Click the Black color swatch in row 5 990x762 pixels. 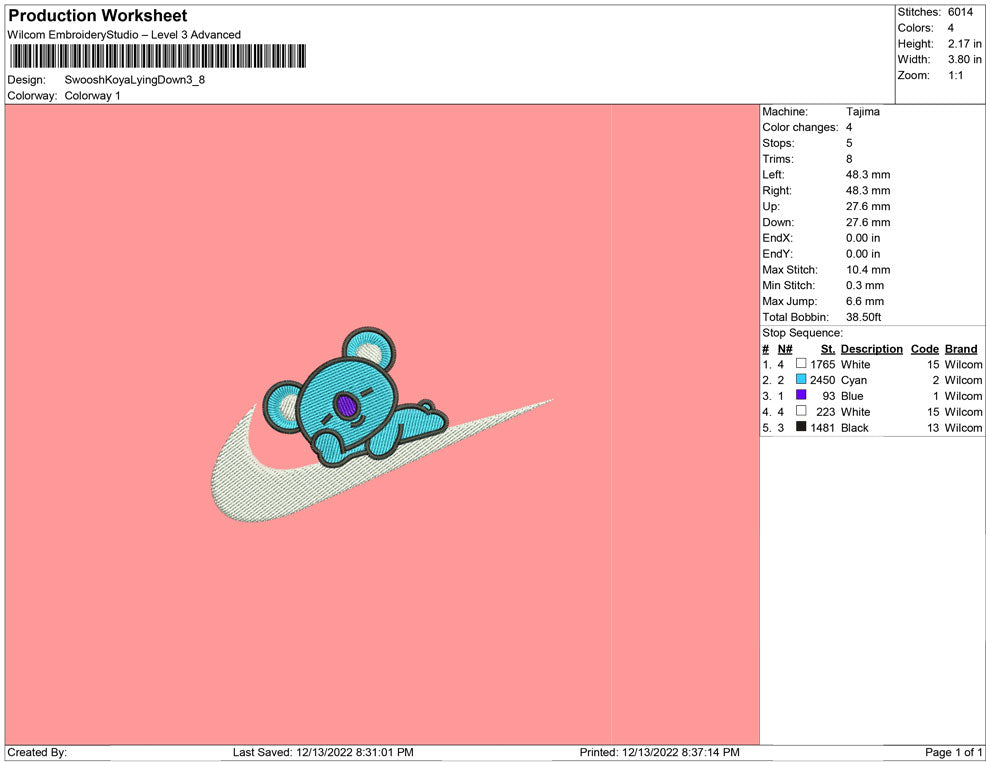tap(801, 427)
